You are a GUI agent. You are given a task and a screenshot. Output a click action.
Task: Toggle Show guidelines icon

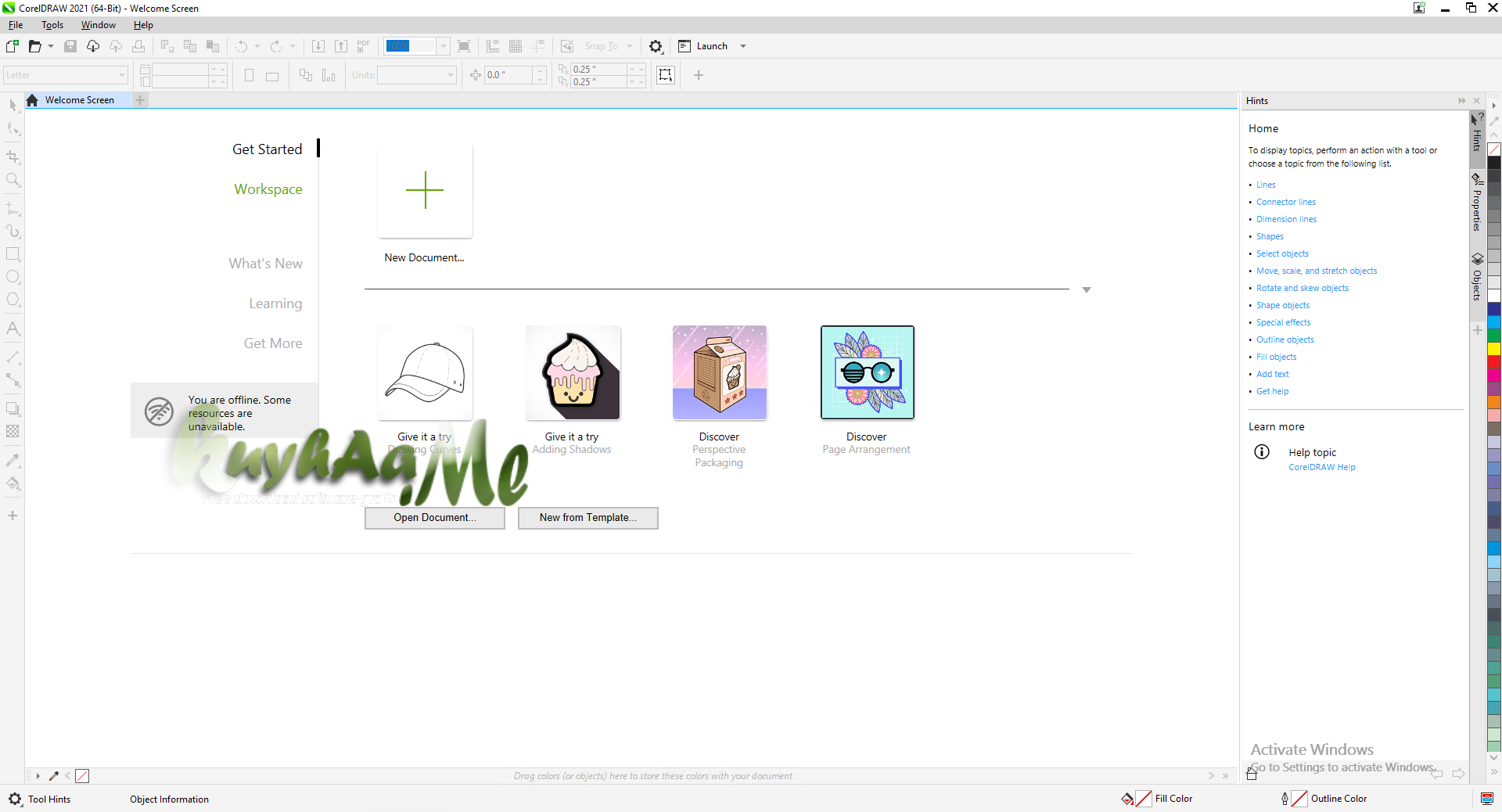538,46
